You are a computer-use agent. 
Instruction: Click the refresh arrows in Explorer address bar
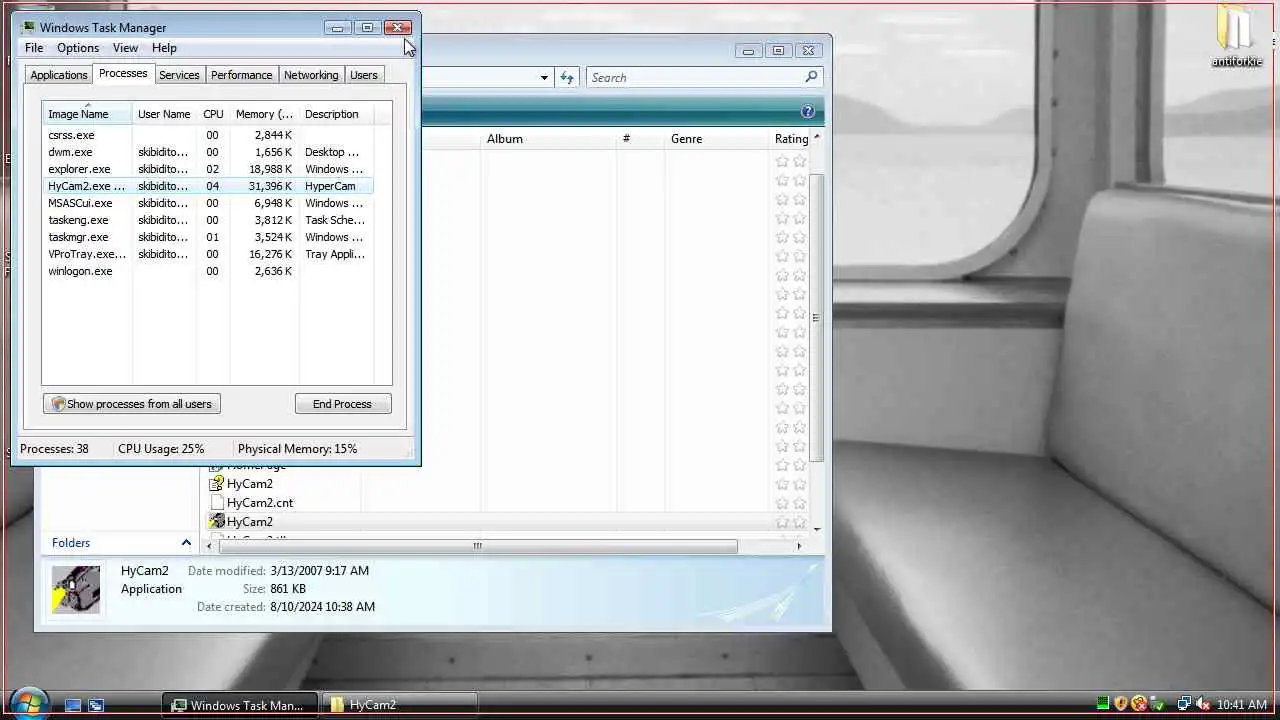coord(567,77)
